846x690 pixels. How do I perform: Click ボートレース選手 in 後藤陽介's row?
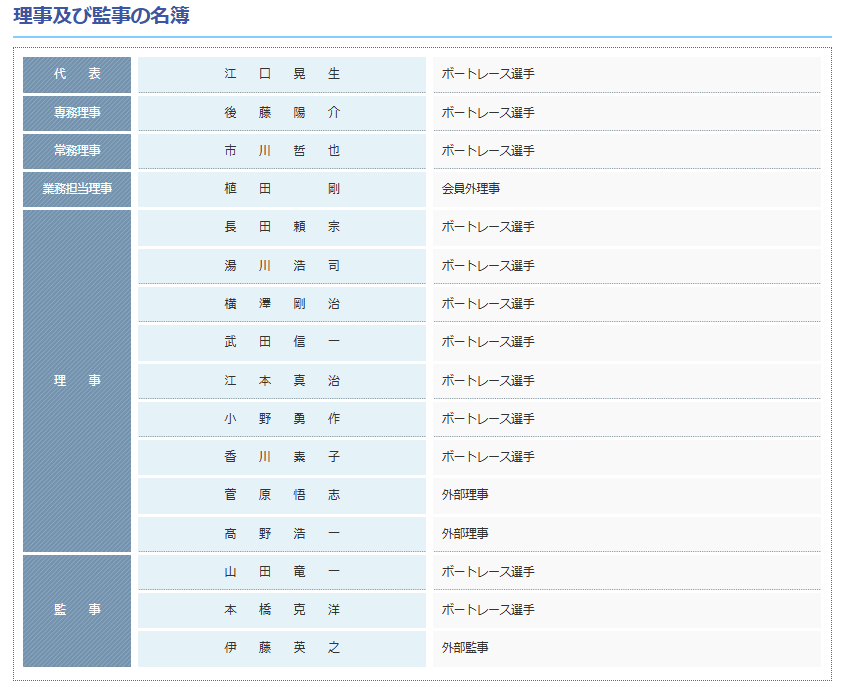[x=488, y=113]
